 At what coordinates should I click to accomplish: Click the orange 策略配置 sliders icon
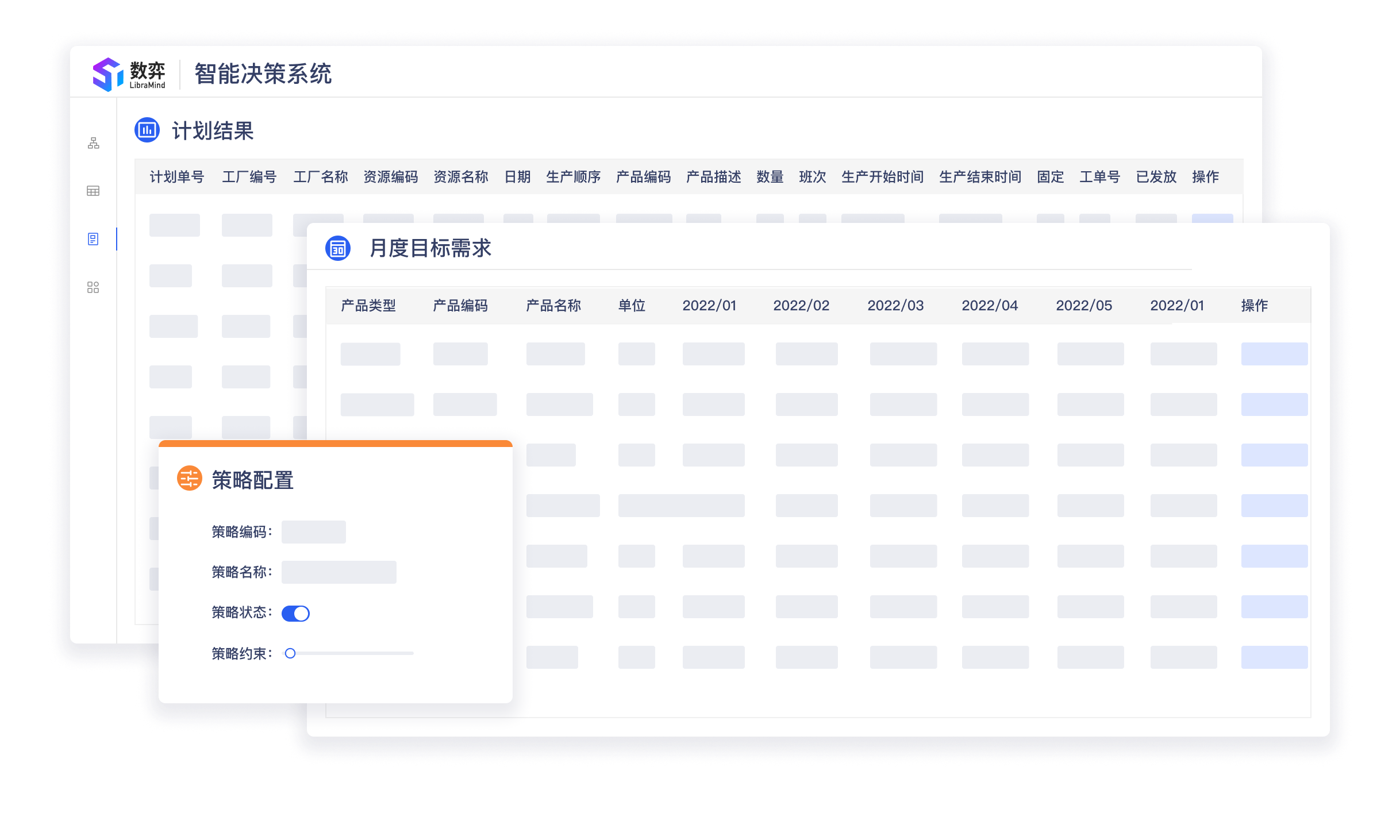point(189,478)
